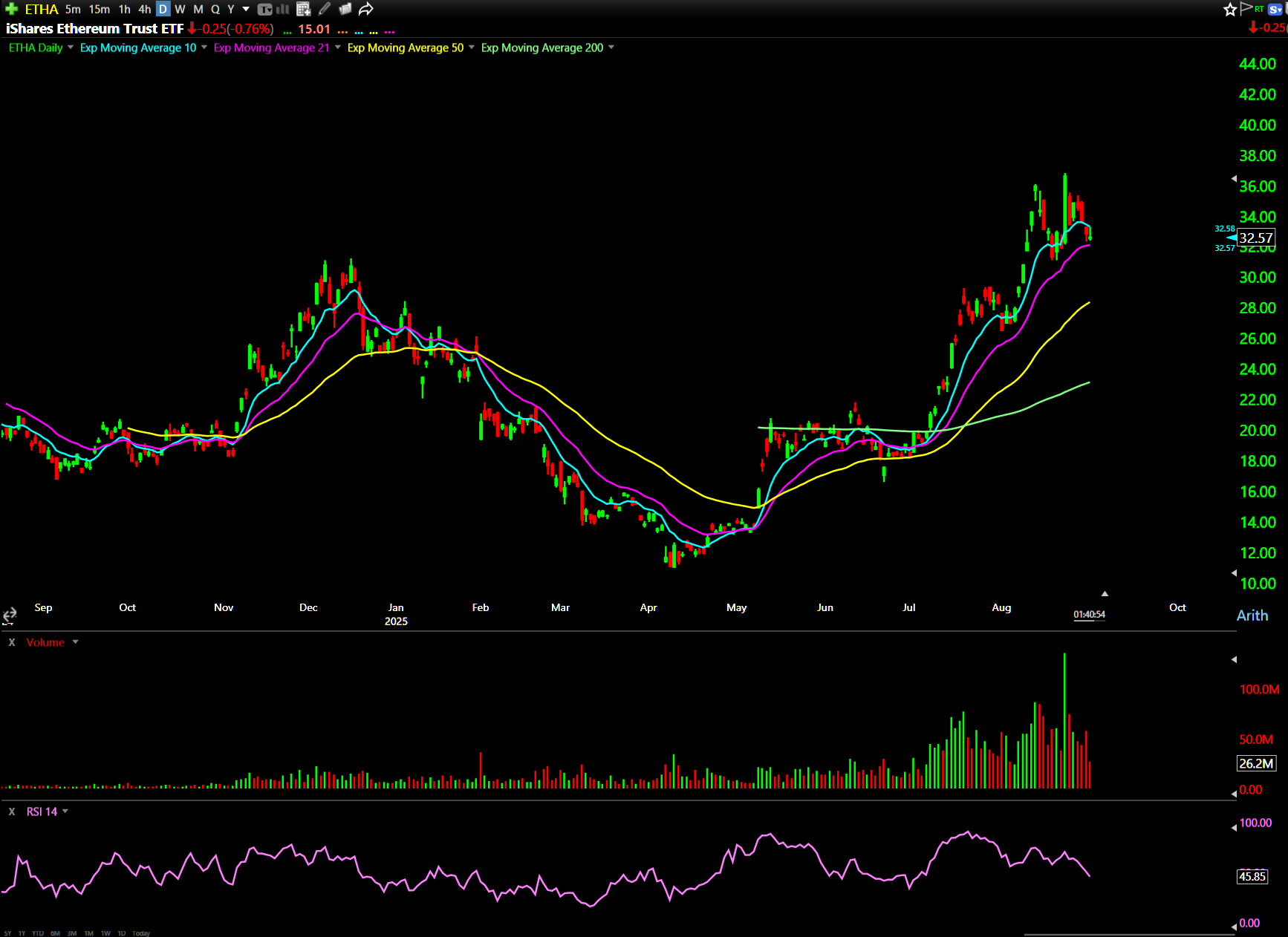Select the 1D range button
Screen dimensions: 1288x937
(122, 933)
